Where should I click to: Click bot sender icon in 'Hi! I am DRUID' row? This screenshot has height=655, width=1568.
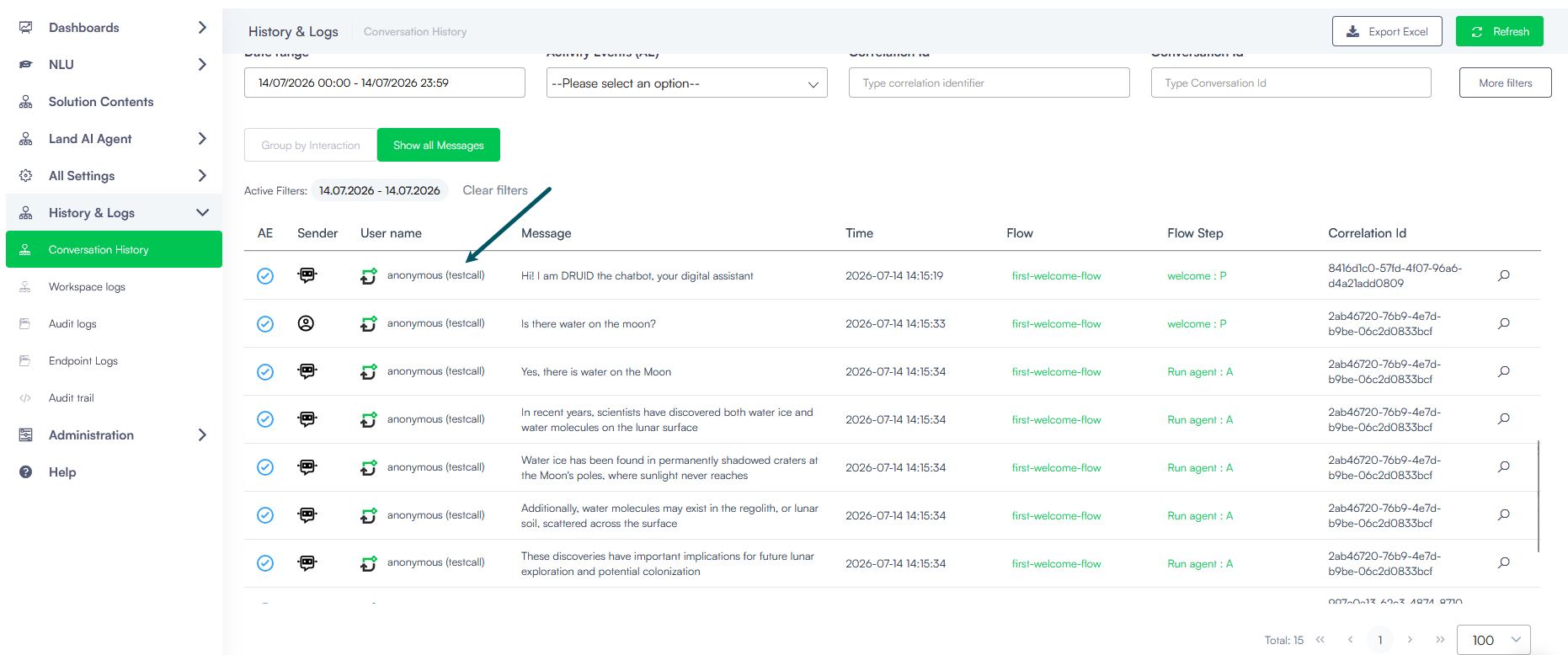click(x=307, y=275)
